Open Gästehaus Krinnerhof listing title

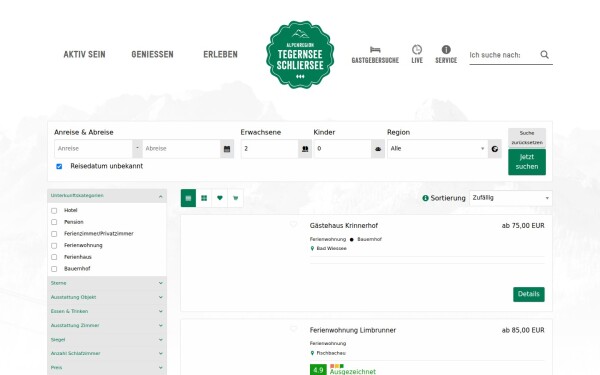[x=344, y=226]
